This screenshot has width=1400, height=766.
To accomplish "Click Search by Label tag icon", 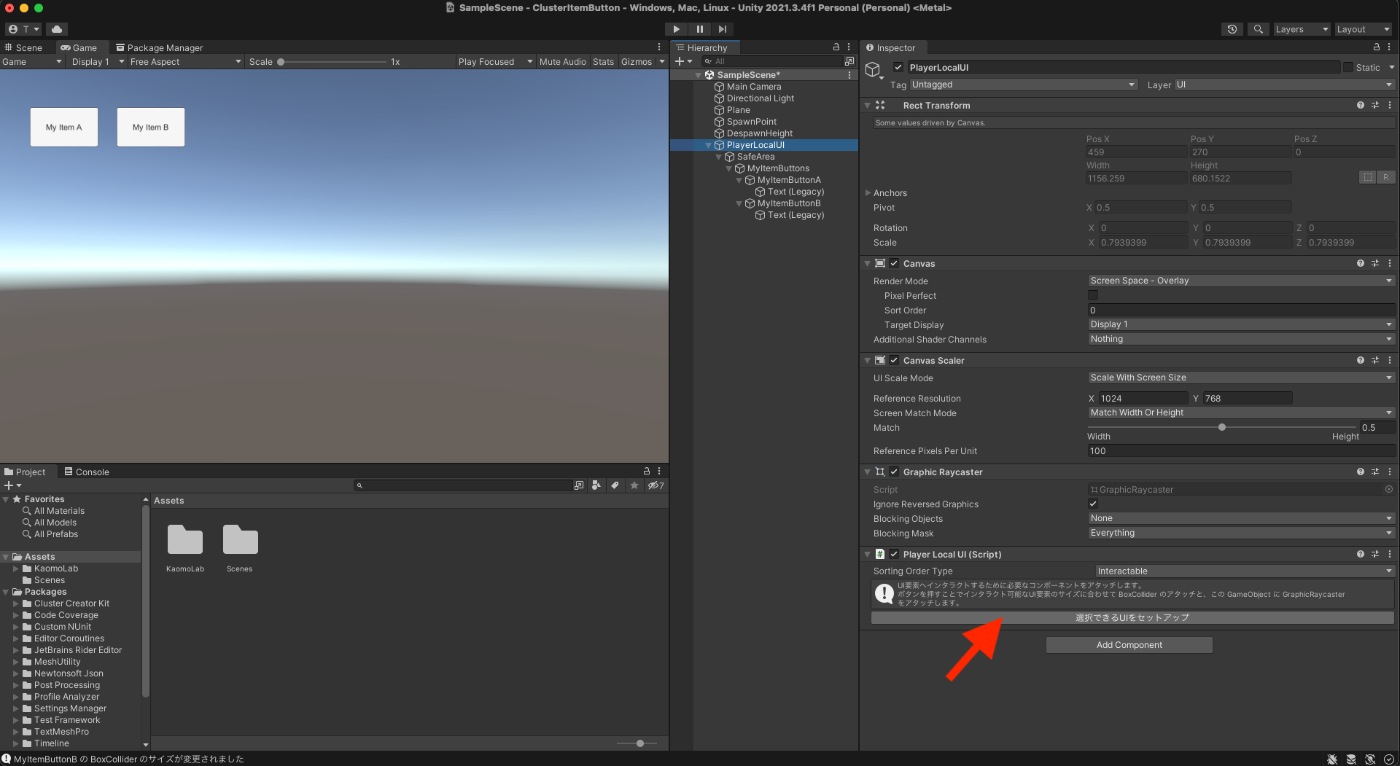I will (615, 485).
